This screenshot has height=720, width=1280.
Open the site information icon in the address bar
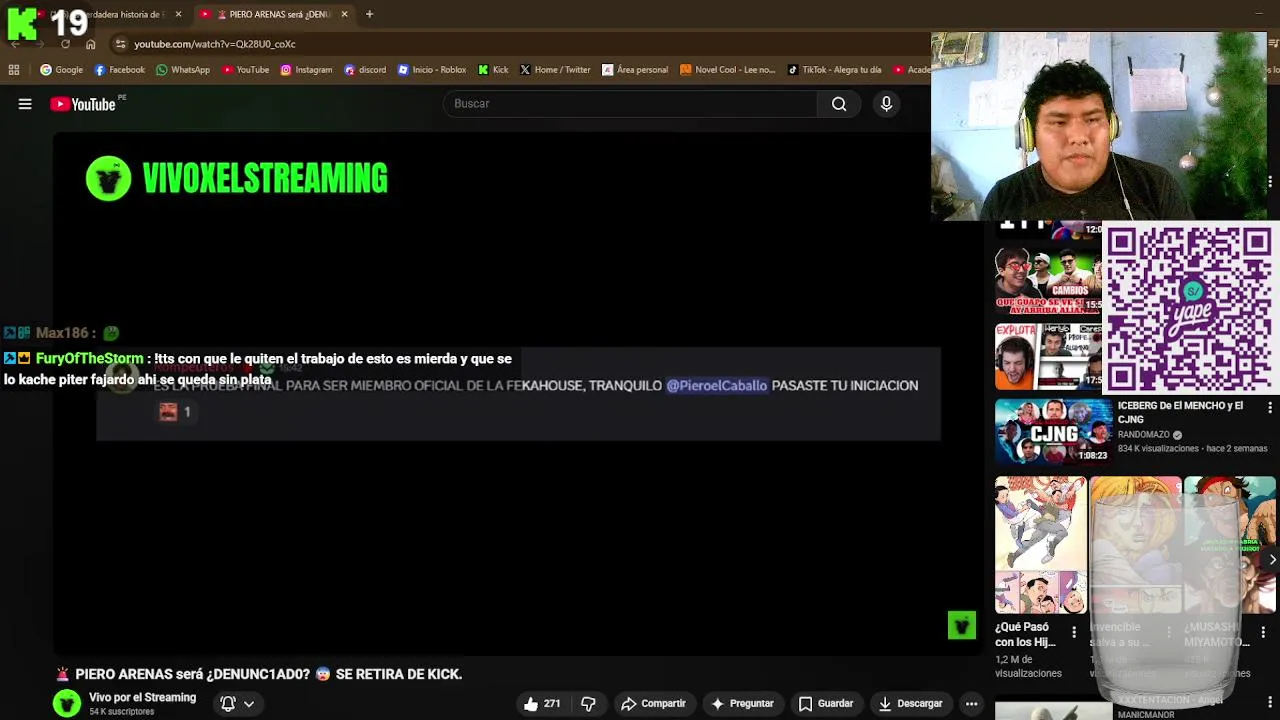click(x=120, y=44)
